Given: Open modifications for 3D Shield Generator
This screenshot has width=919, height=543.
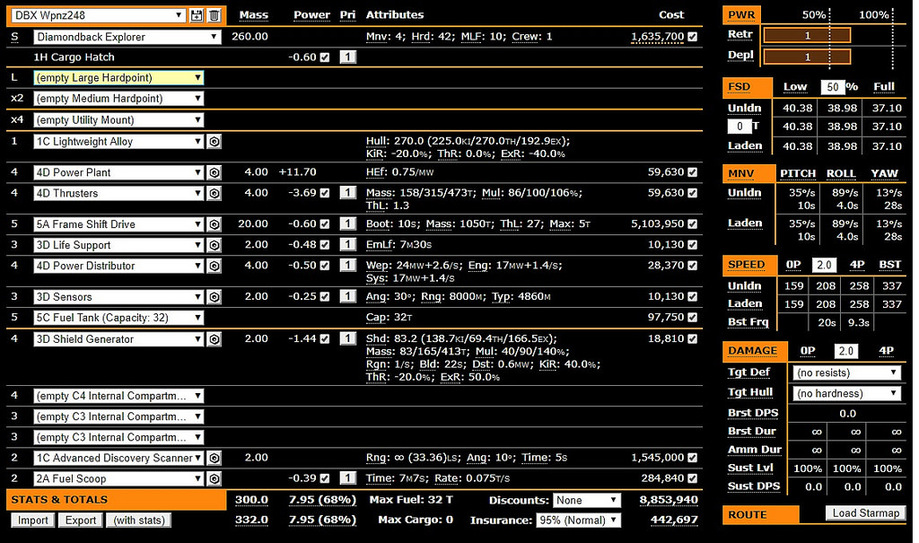Looking at the screenshot, I should tap(214, 339).
